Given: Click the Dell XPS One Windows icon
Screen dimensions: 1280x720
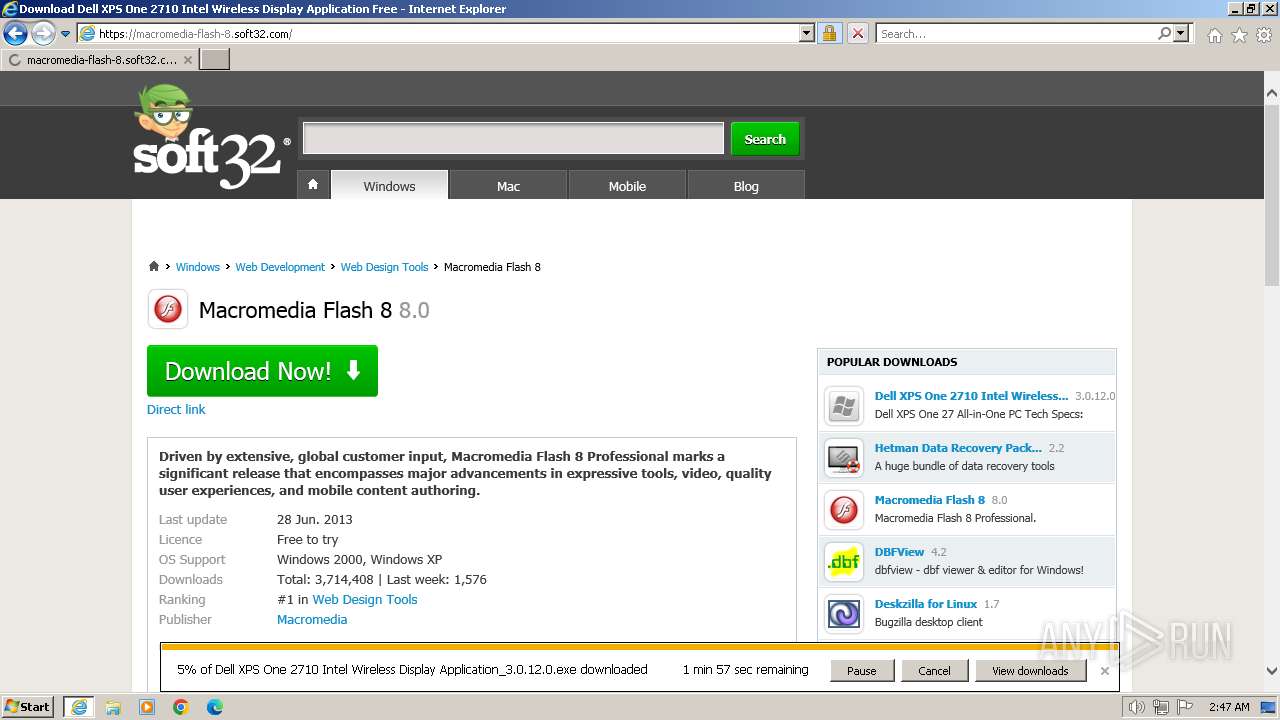Looking at the screenshot, I should coord(844,406).
